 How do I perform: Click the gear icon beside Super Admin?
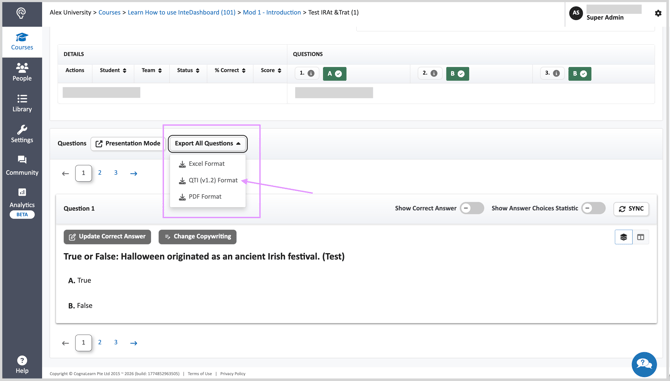658,13
